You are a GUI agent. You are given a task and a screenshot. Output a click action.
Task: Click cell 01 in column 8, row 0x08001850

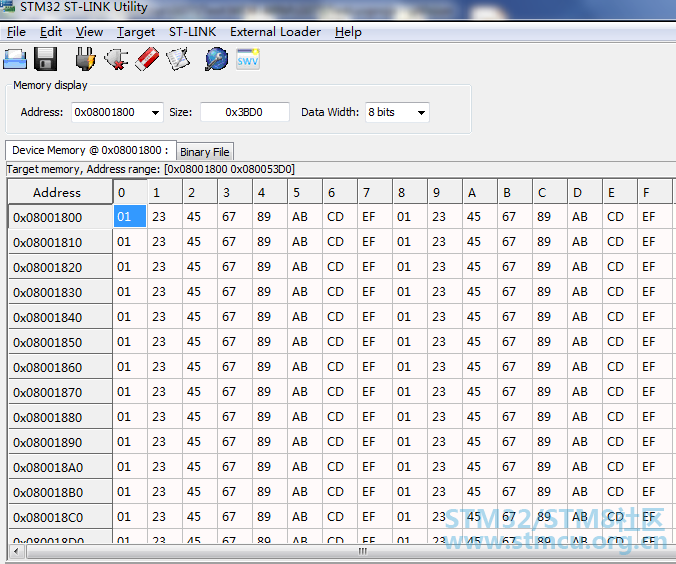click(x=410, y=342)
